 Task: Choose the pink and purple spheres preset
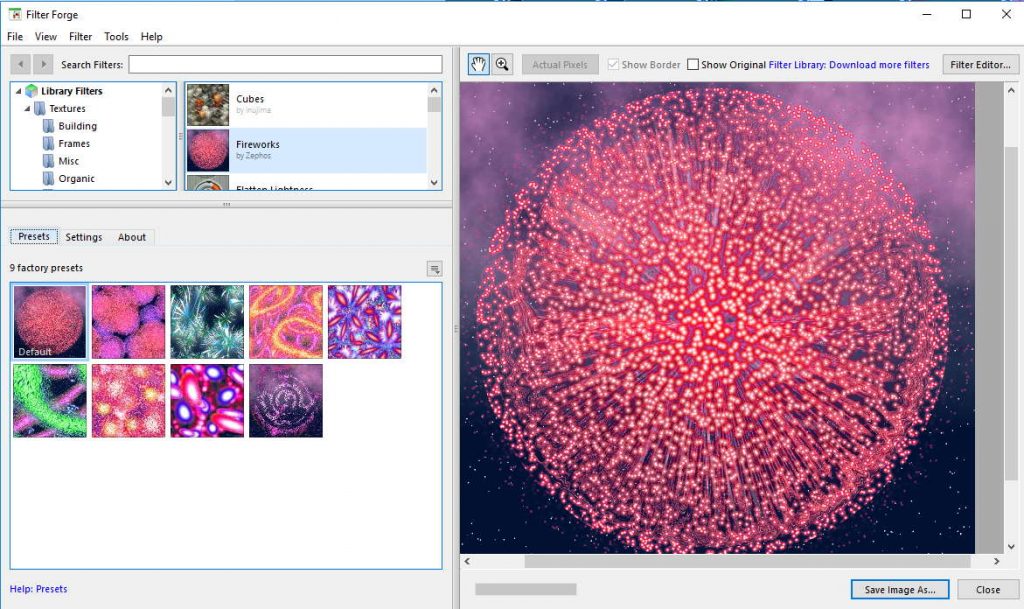coord(129,322)
